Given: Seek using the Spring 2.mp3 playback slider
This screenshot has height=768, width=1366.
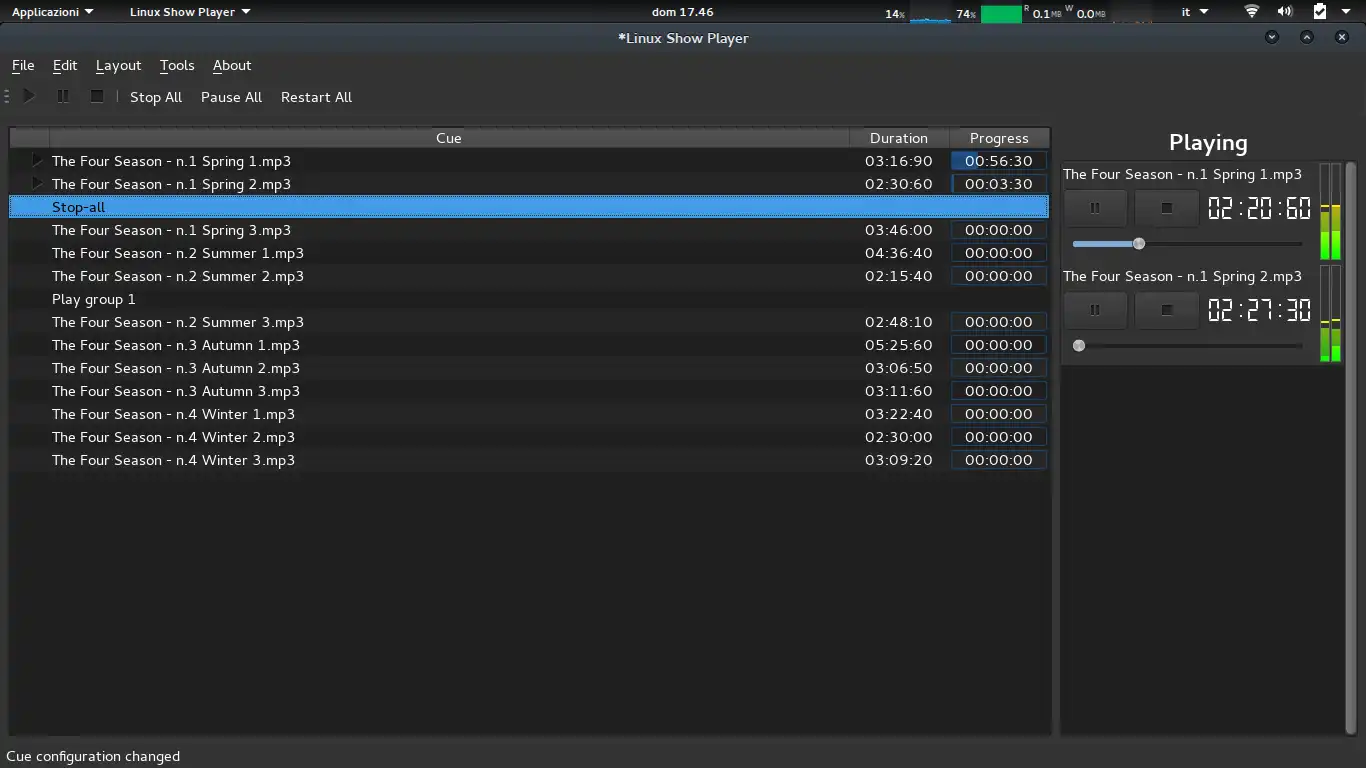Looking at the screenshot, I should click(1187, 346).
